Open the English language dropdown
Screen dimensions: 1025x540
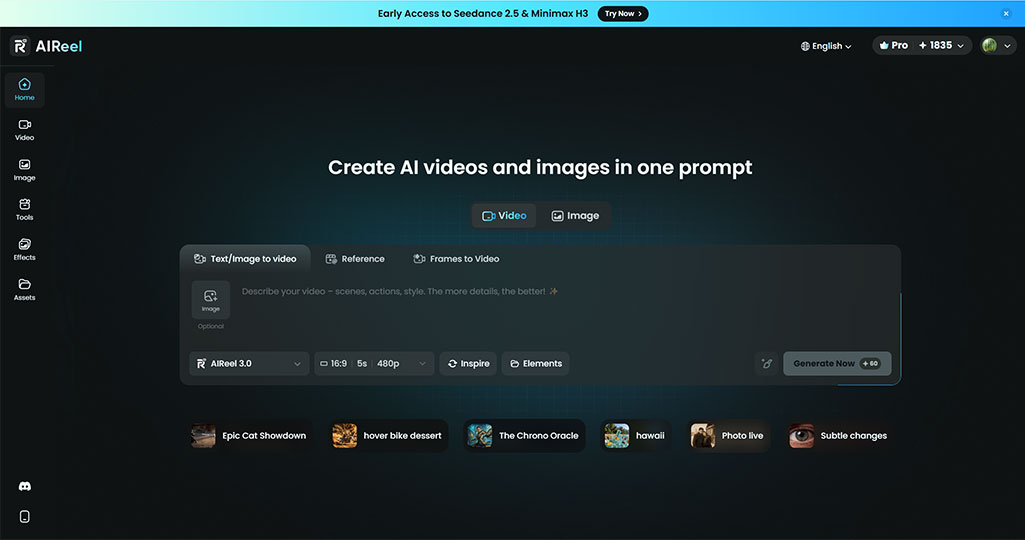[x=826, y=46]
